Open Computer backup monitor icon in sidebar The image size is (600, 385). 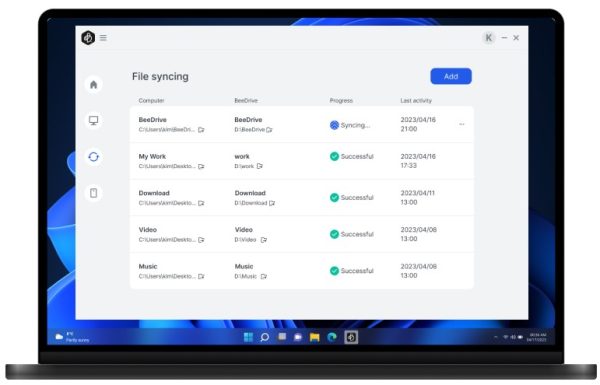pos(93,121)
